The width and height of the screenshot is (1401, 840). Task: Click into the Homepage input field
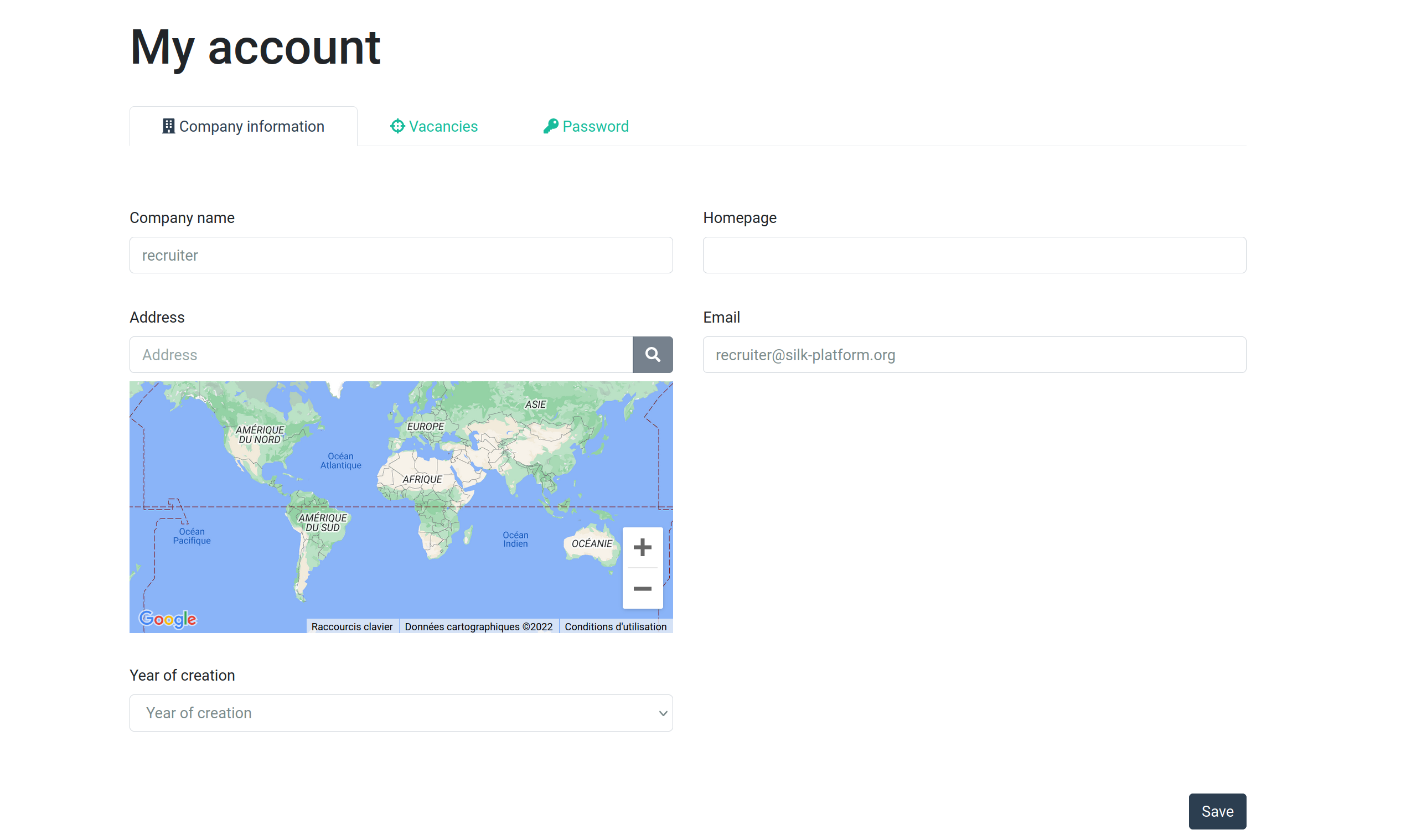pos(974,255)
